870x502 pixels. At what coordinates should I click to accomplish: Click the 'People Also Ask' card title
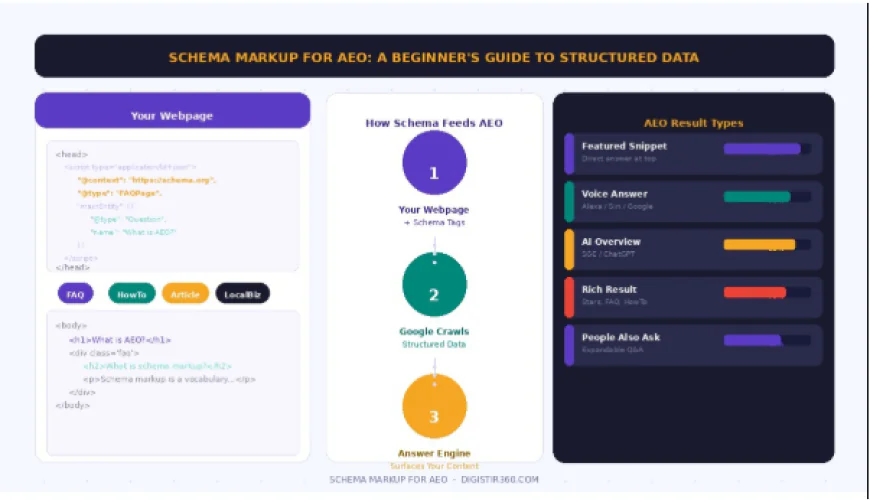click(621, 337)
